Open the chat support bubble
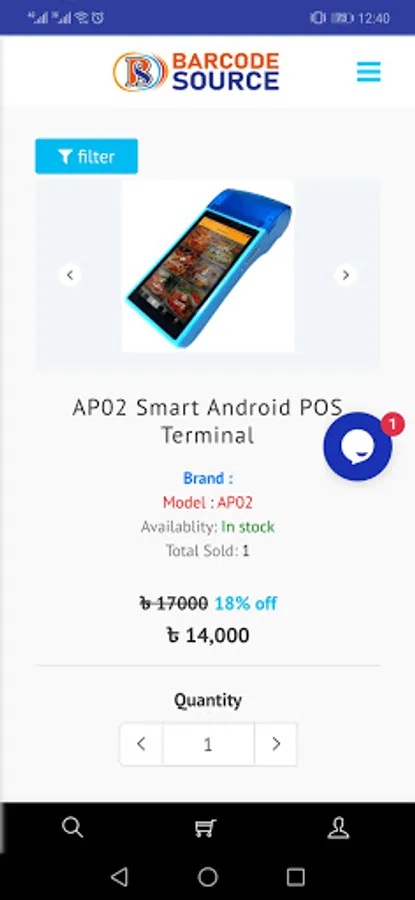Viewport: 415px width, 900px height. pyautogui.click(x=358, y=446)
